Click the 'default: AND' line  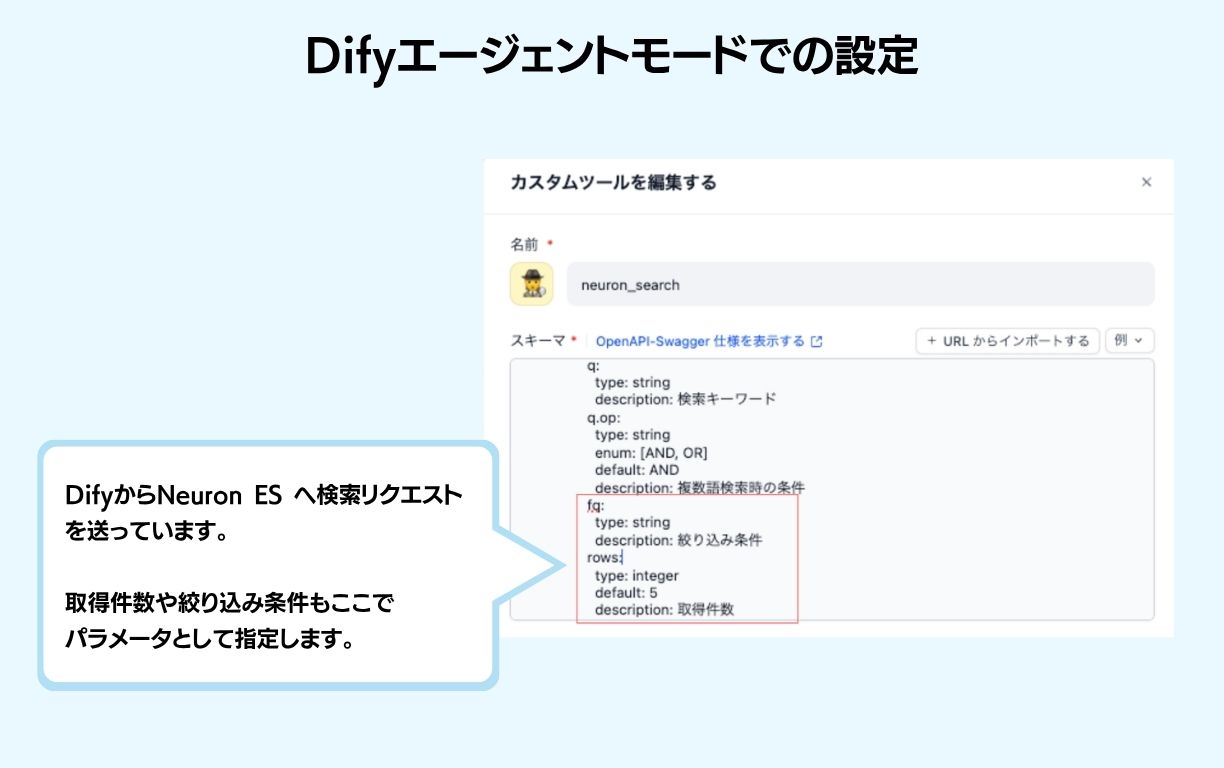pos(637,470)
